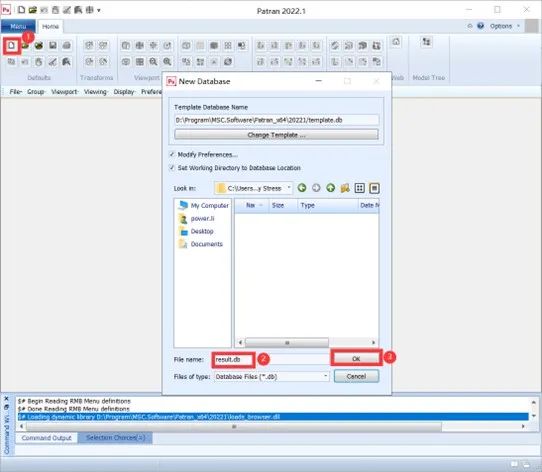Click the Model Tree ribbon icon
This screenshot has height=472, width=542.
click(x=426, y=42)
